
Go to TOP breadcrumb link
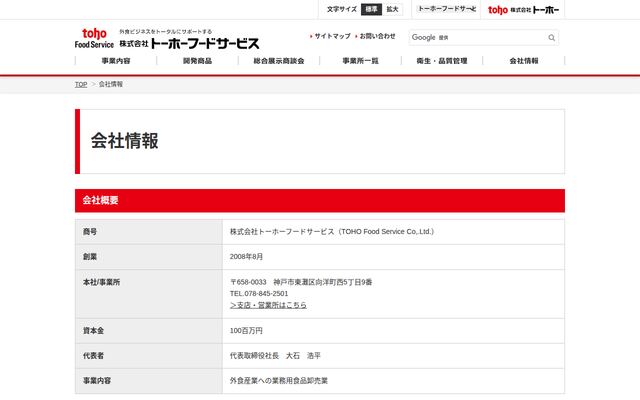tap(81, 84)
